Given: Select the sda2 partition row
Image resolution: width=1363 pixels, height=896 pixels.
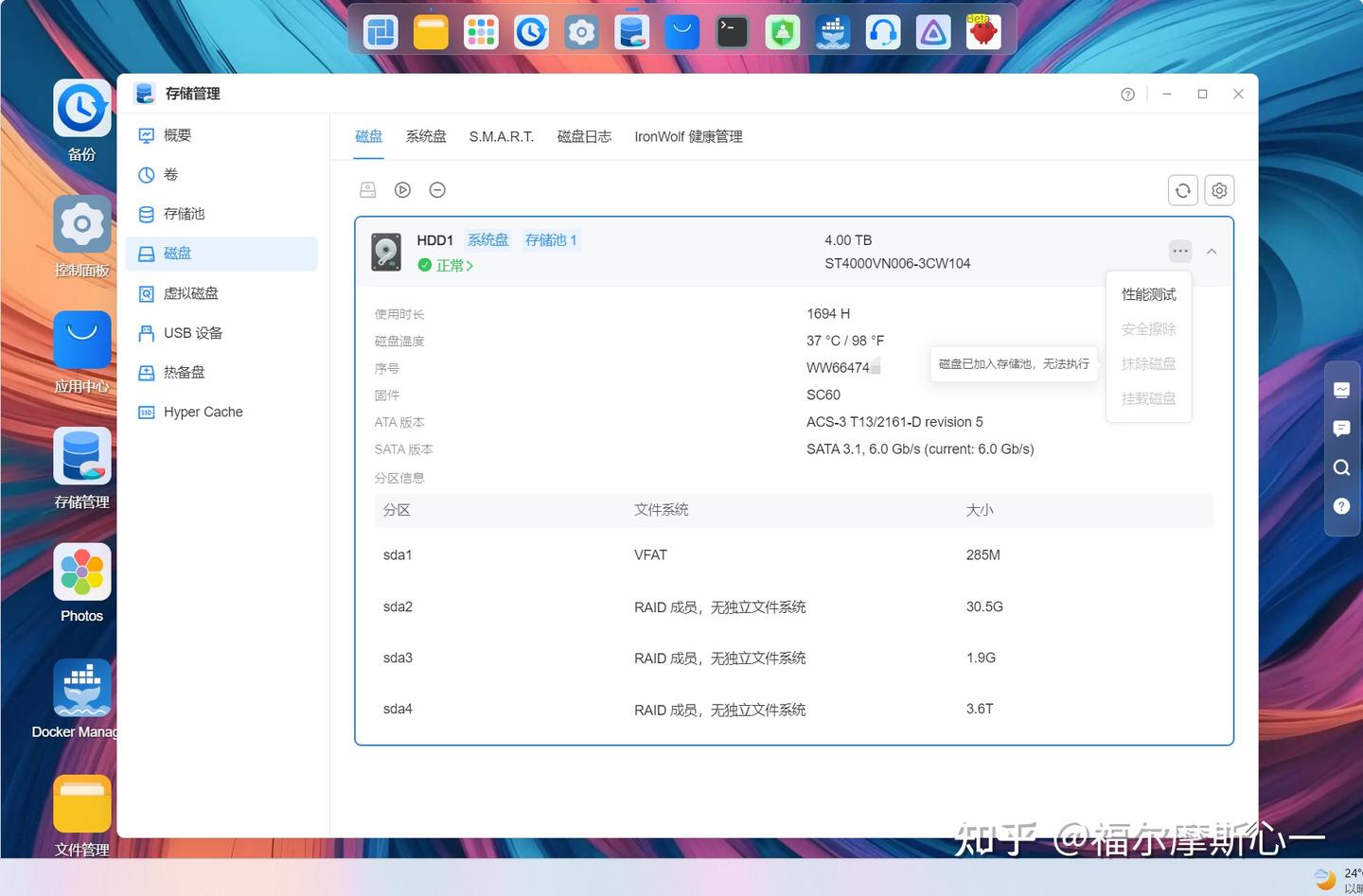Looking at the screenshot, I should tap(794, 606).
